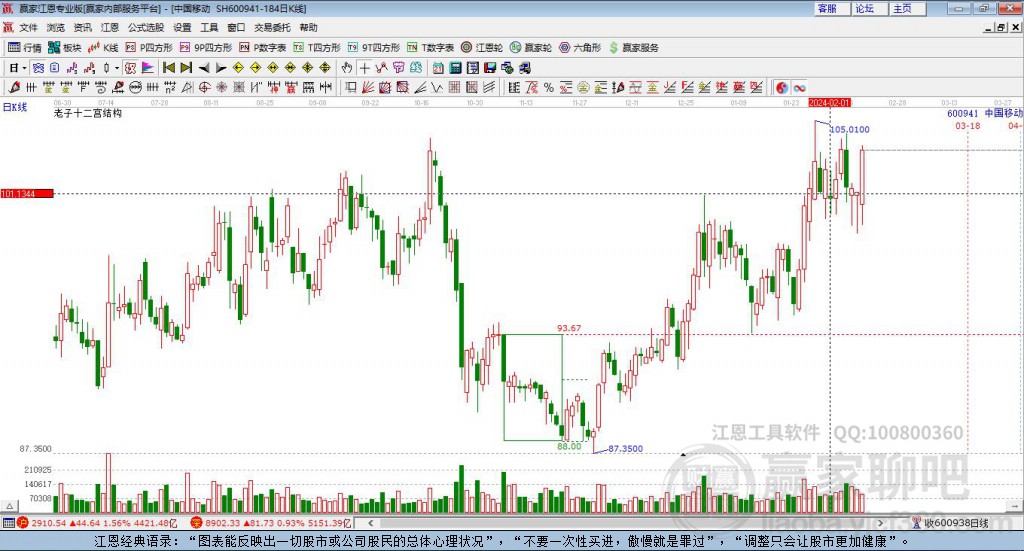This screenshot has height=551, width=1024.
Task: Open the 日 period dropdown
Action: [18, 68]
